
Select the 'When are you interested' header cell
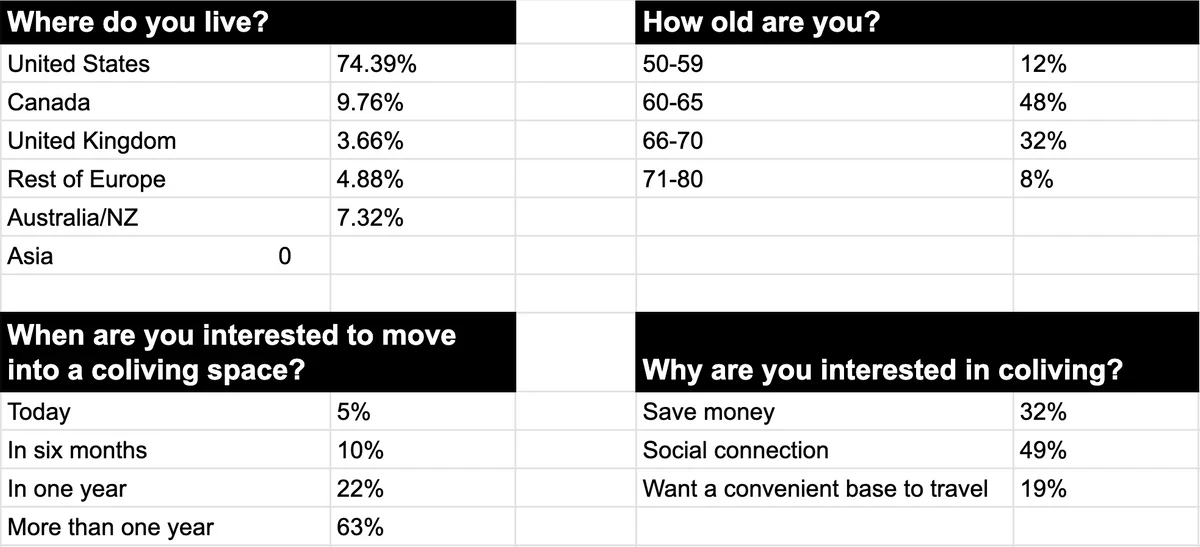pyautogui.click(x=258, y=352)
